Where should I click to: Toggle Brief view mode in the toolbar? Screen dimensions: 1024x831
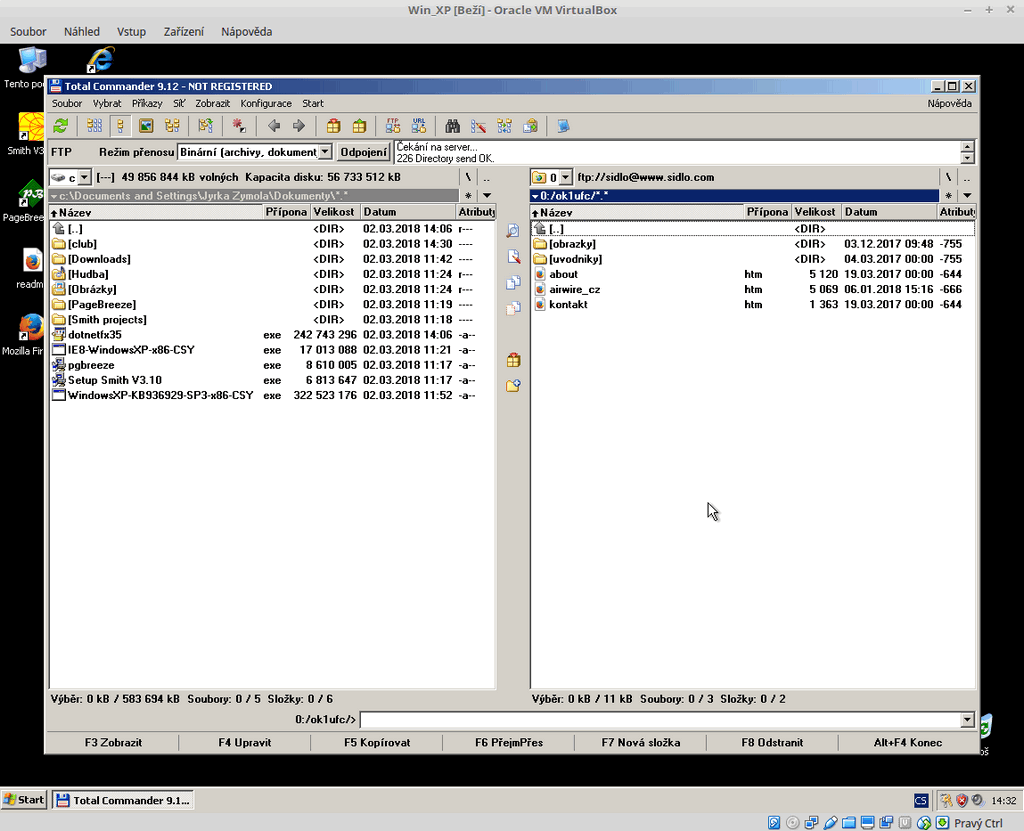coord(94,126)
